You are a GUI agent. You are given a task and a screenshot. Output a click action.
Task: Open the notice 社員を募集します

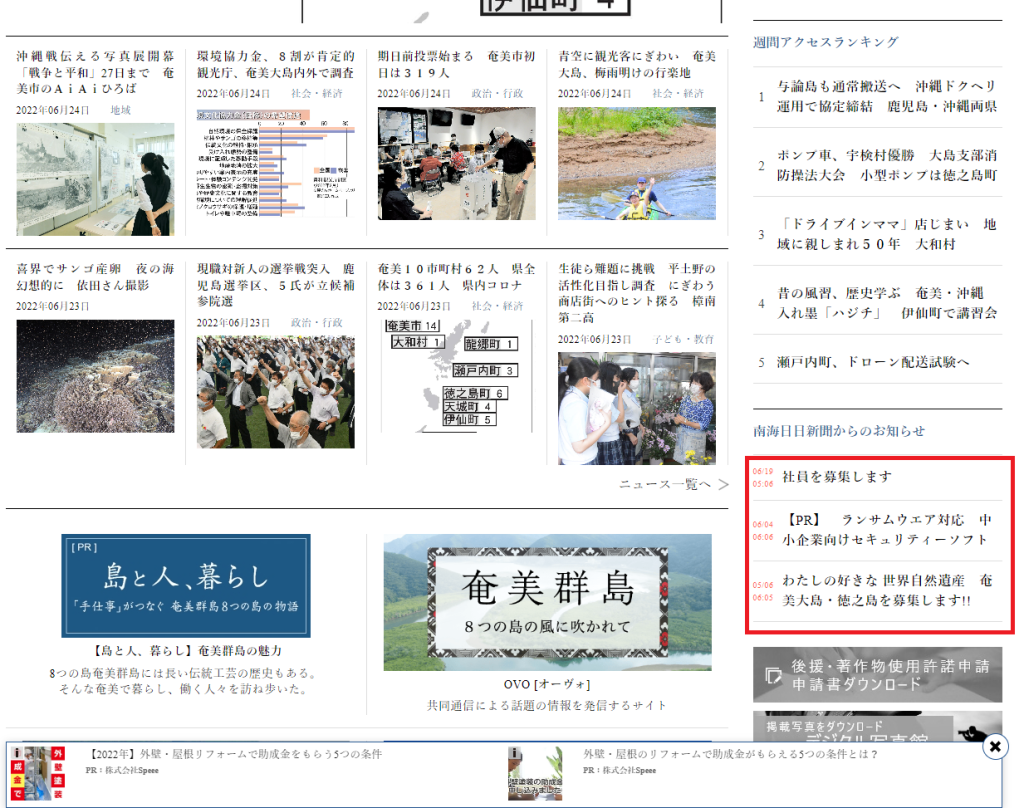[x=837, y=477]
